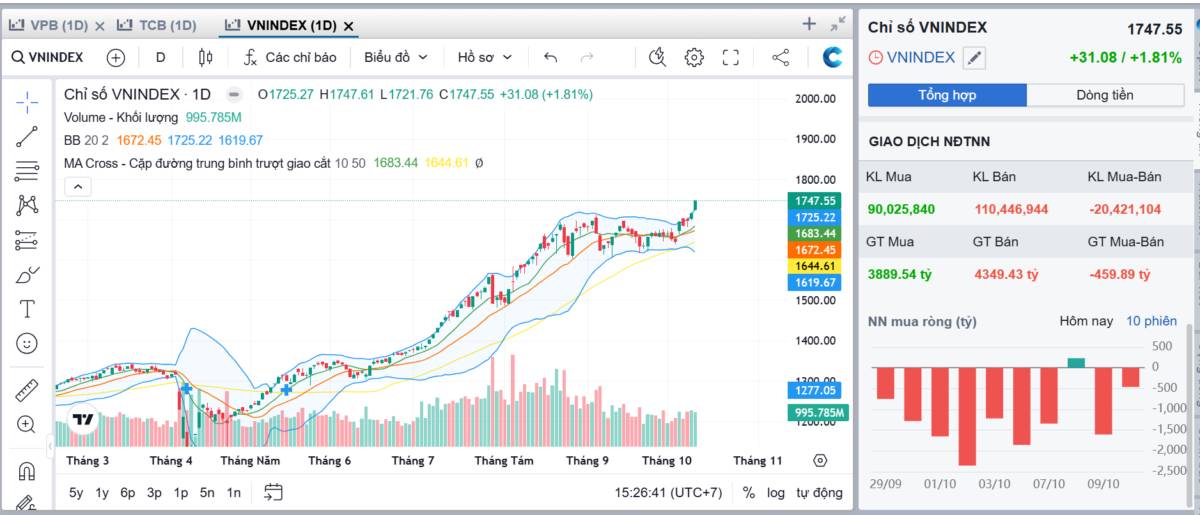Select the ruler measure tool
Image resolution: width=1200 pixels, height=515 pixels.
pos(27,390)
